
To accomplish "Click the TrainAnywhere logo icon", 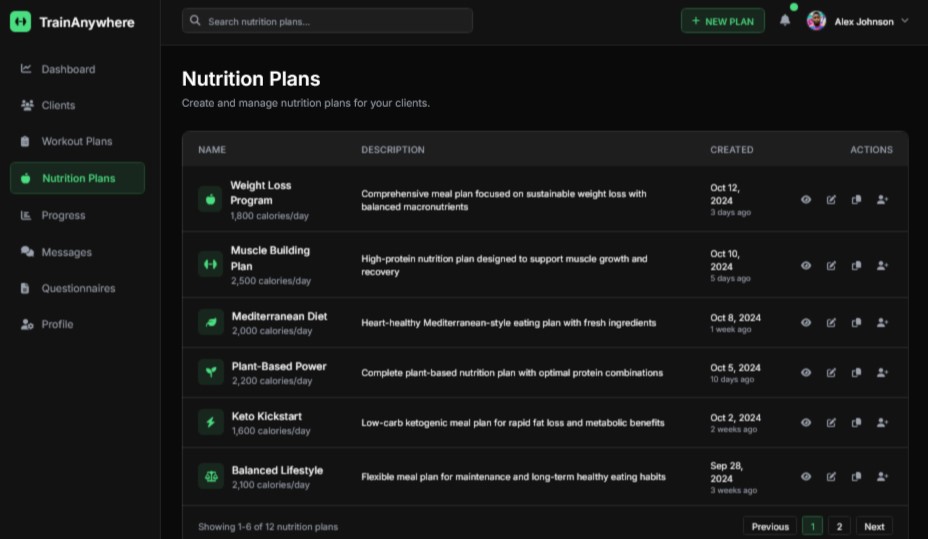I will [21, 22].
